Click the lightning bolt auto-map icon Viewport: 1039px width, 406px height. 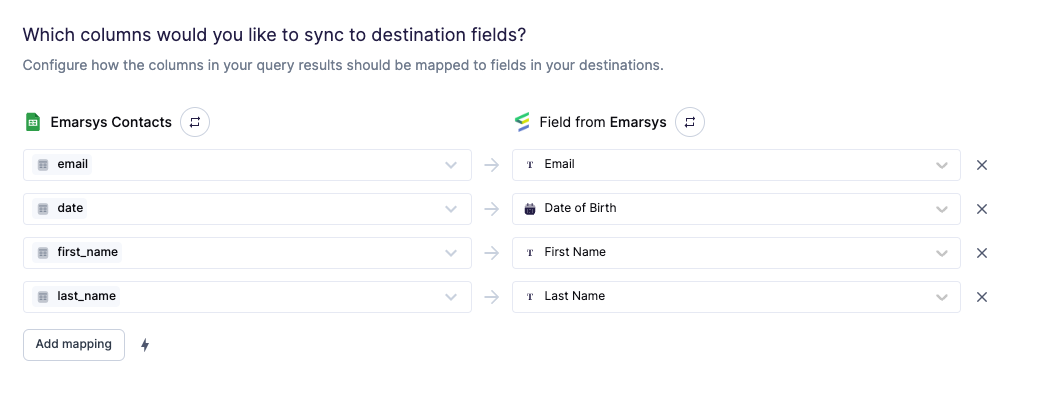tap(145, 345)
